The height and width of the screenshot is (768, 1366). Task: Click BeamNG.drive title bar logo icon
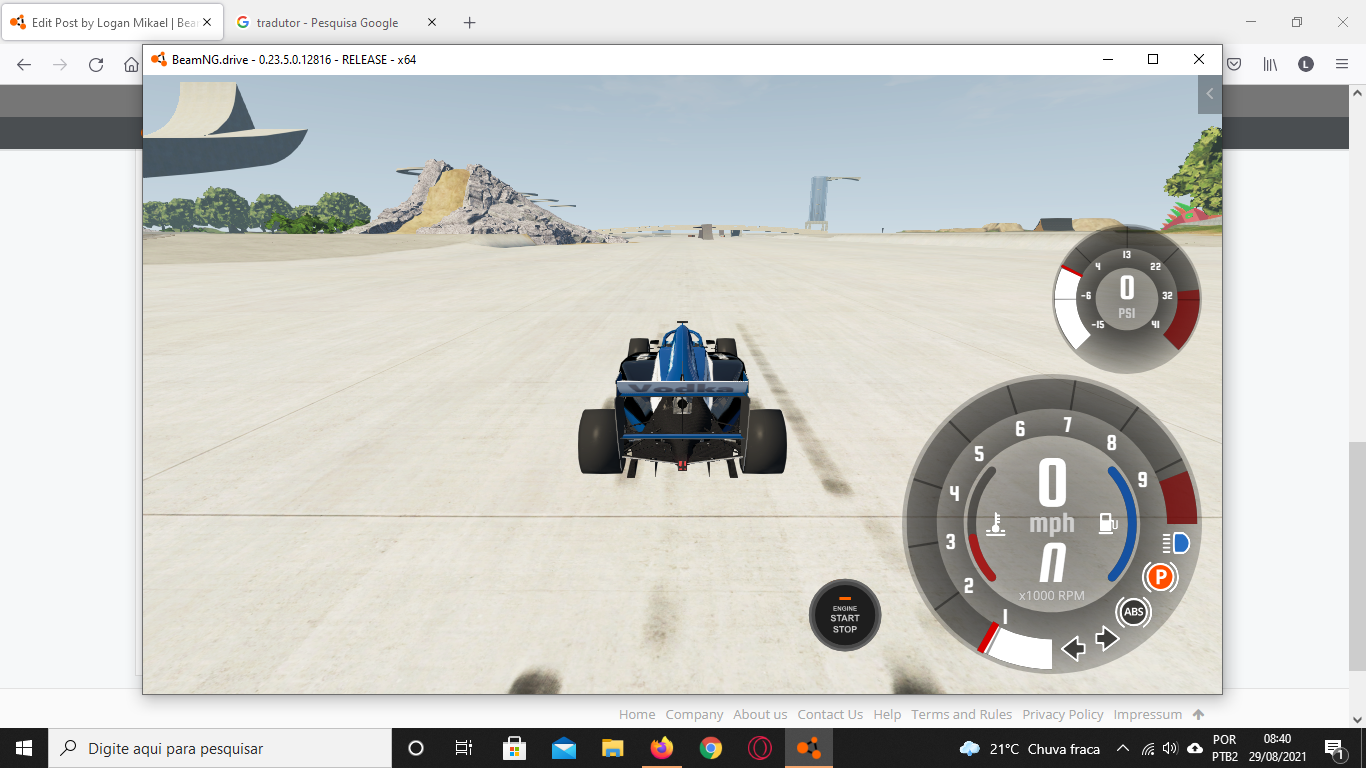(x=158, y=59)
